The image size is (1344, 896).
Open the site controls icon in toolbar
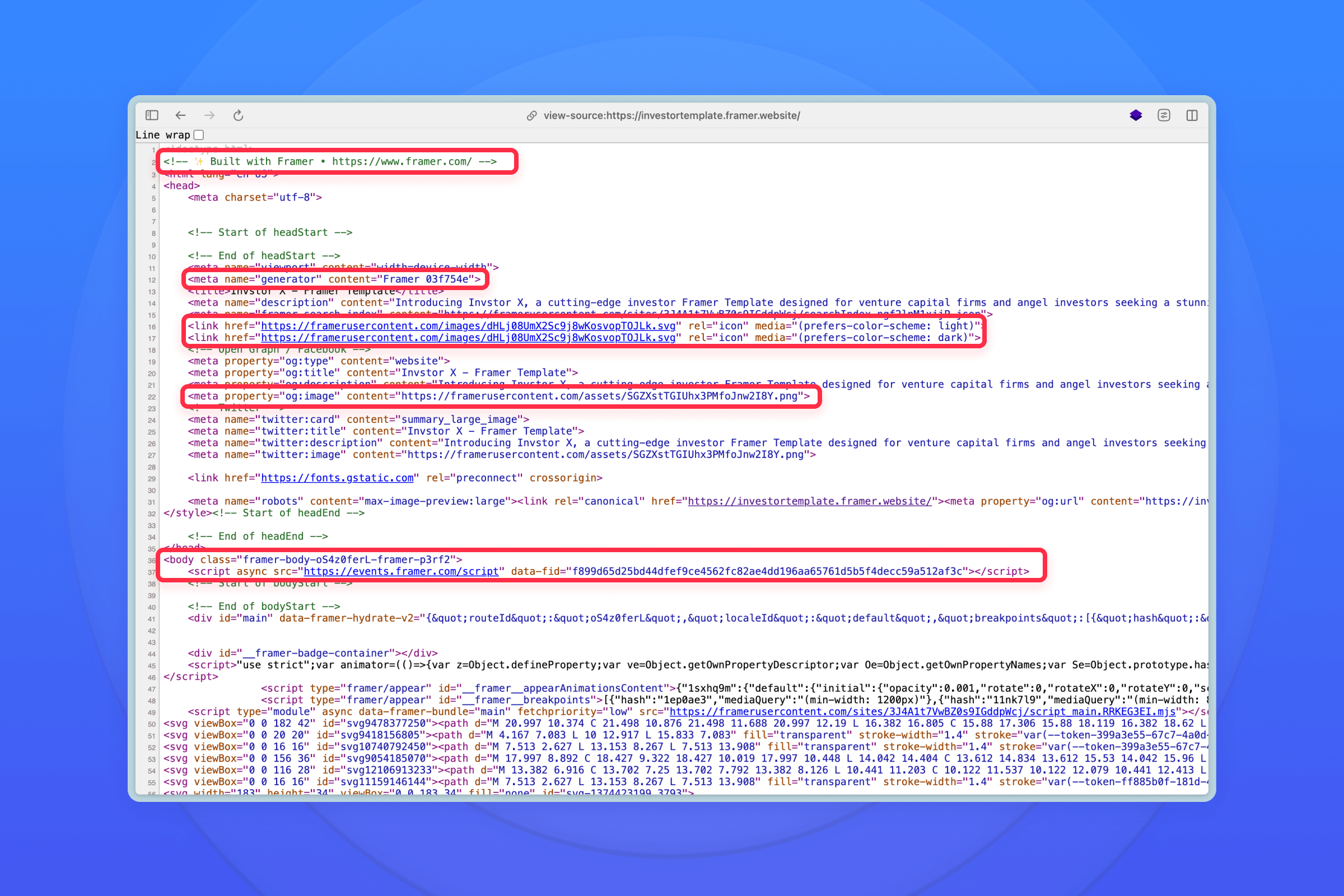point(1164,115)
